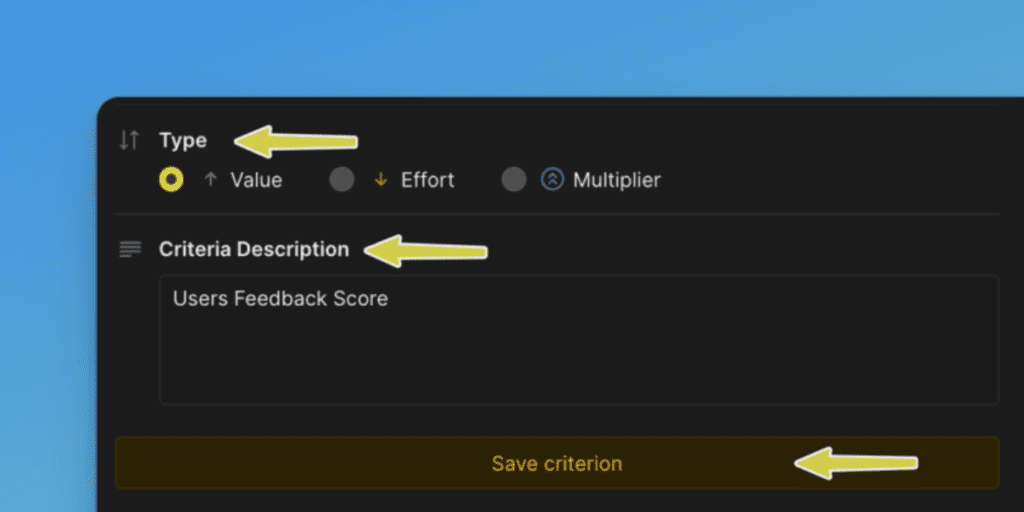Screen dimensions: 1024x512
Task: Click the Value option label
Action: pyautogui.click(x=256, y=181)
